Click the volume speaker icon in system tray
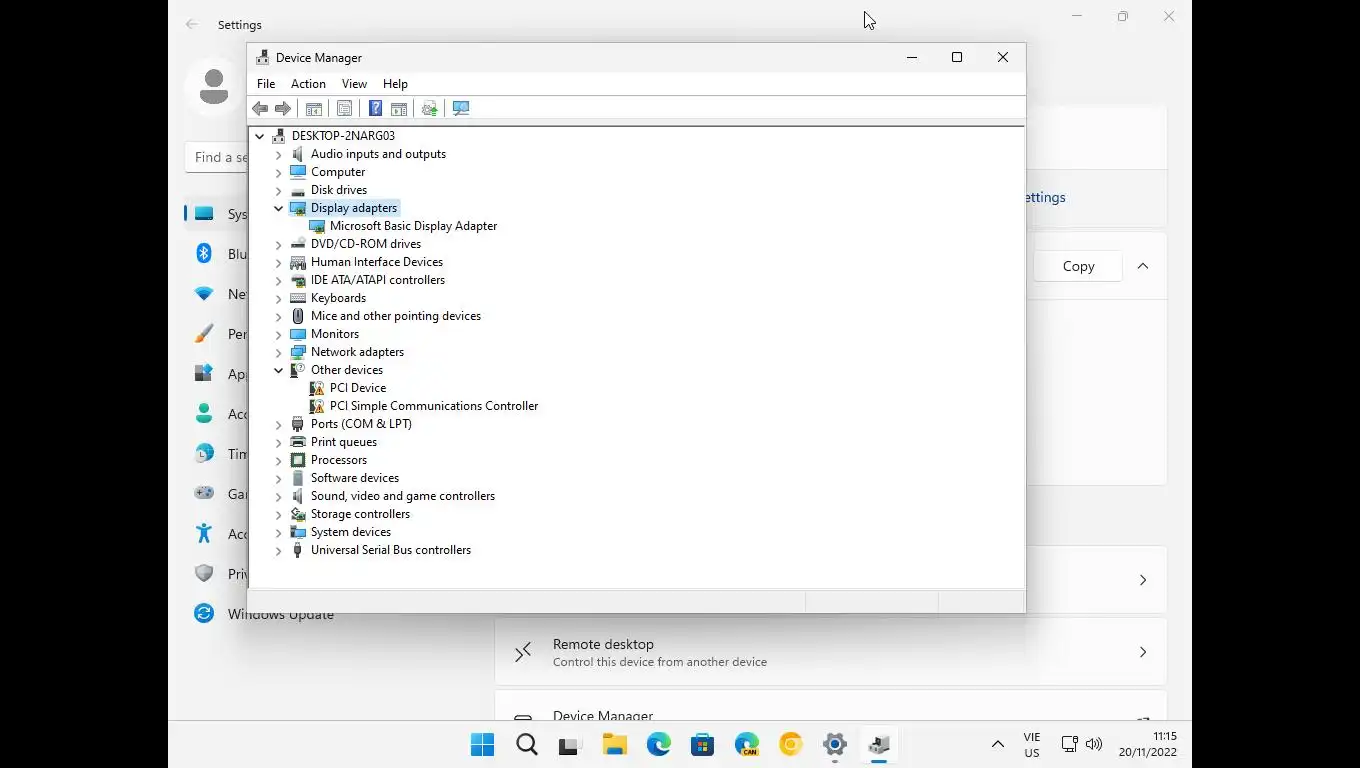Screen dimensions: 1360x768 (x=1094, y=744)
